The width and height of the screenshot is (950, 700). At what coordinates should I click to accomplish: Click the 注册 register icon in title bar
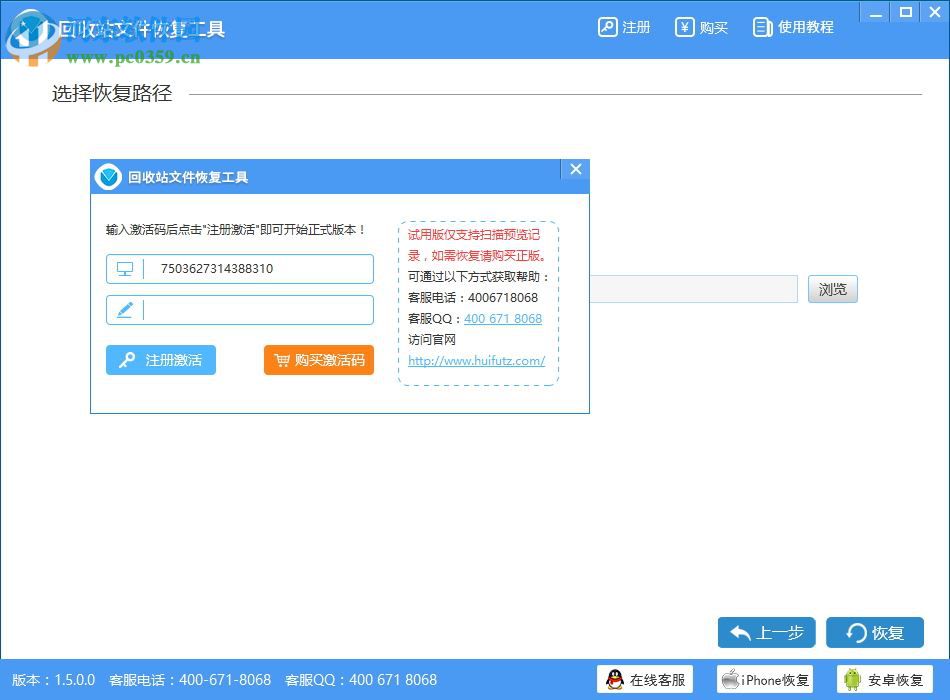coord(608,27)
